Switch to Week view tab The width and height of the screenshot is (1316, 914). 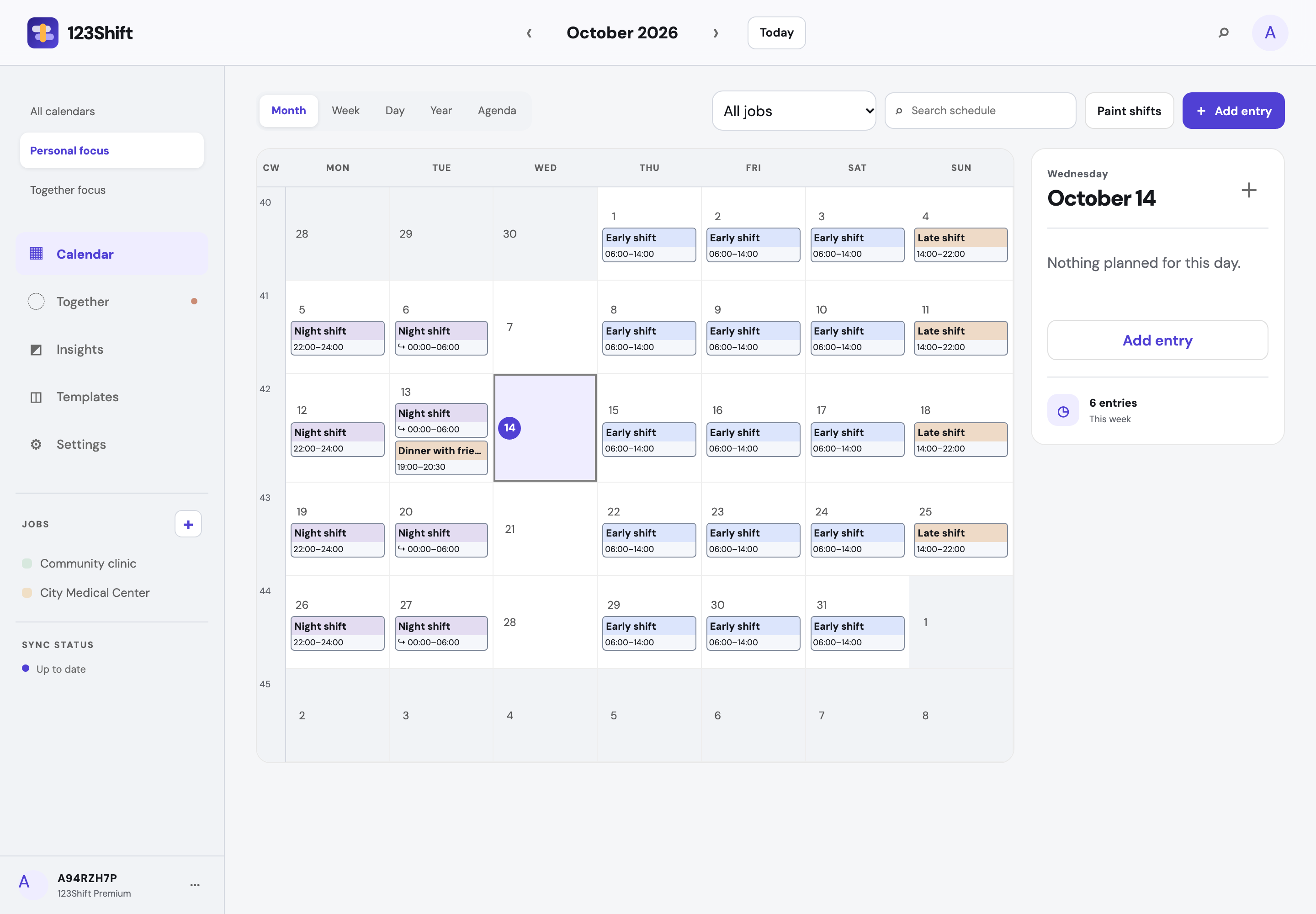tap(345, 111)
